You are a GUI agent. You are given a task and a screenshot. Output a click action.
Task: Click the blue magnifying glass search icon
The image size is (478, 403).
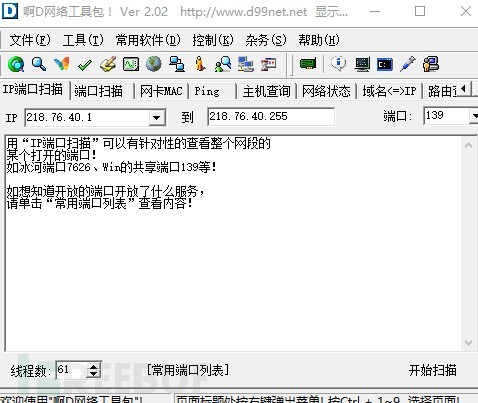coord(39,64)
